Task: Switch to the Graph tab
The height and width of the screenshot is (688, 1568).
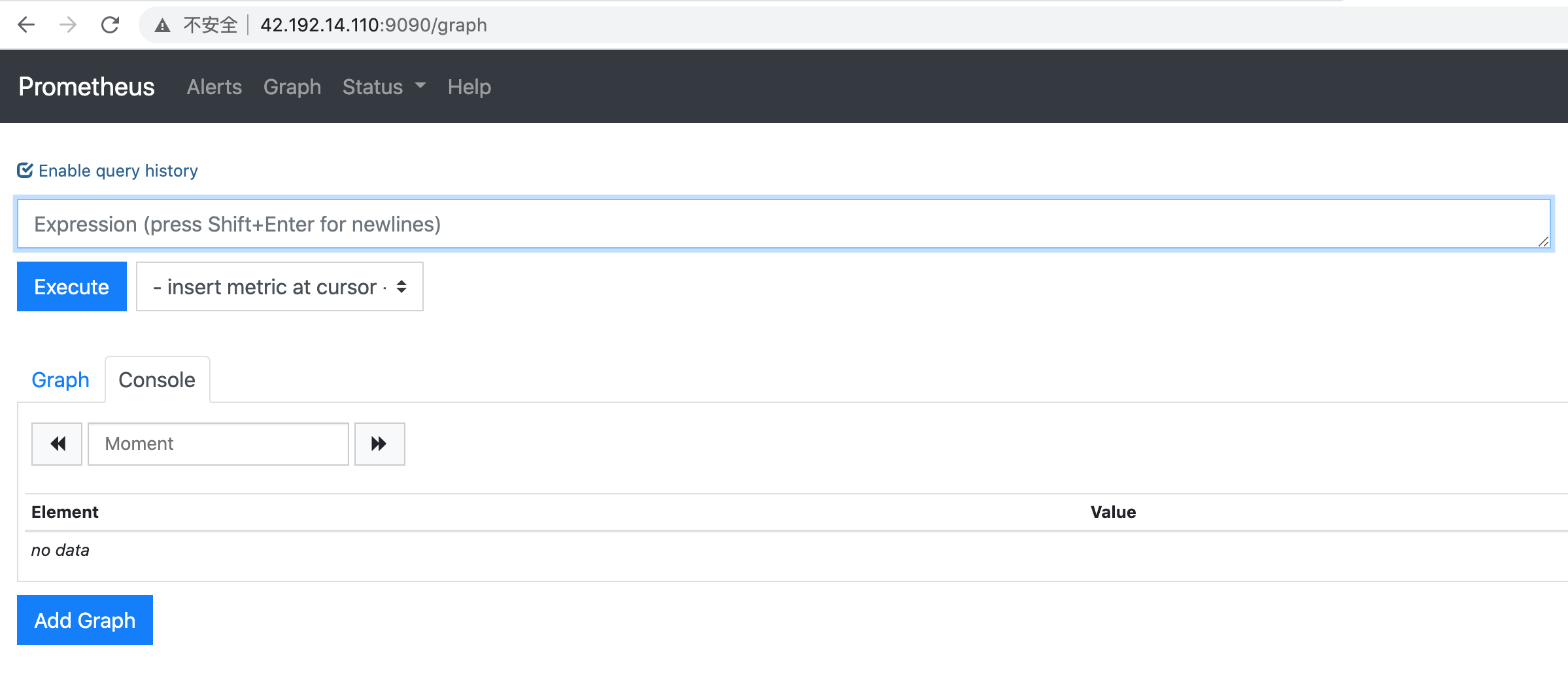Action: tap(60, 380)
